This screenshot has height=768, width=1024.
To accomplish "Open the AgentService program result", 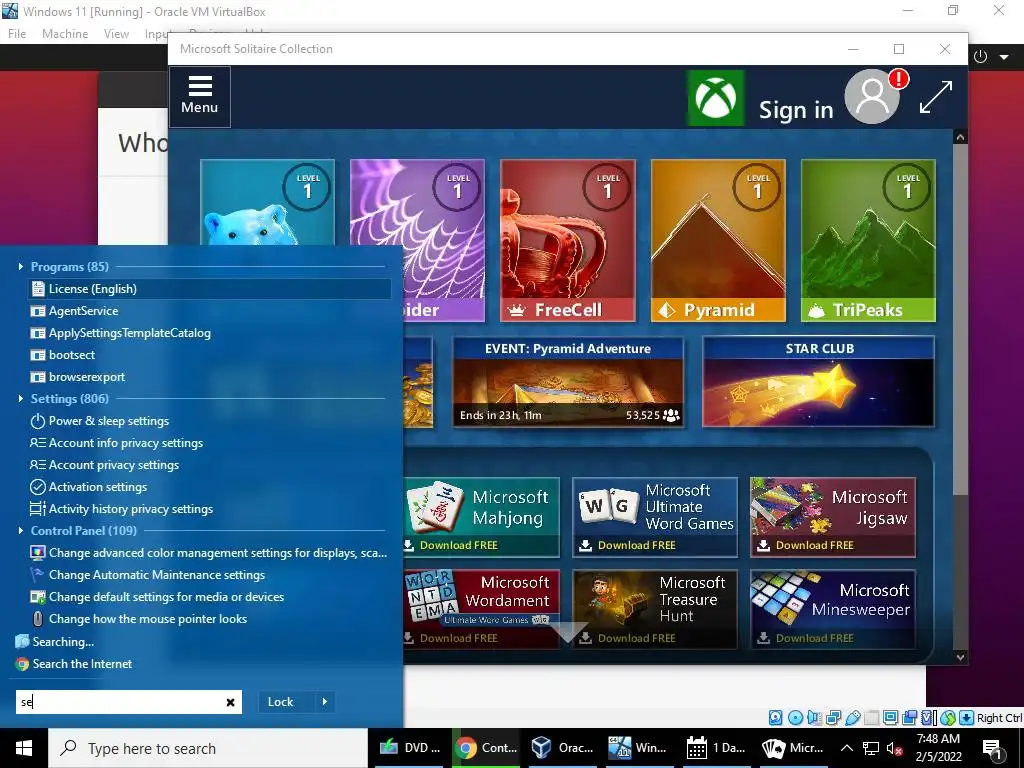I will click(210, 311).
